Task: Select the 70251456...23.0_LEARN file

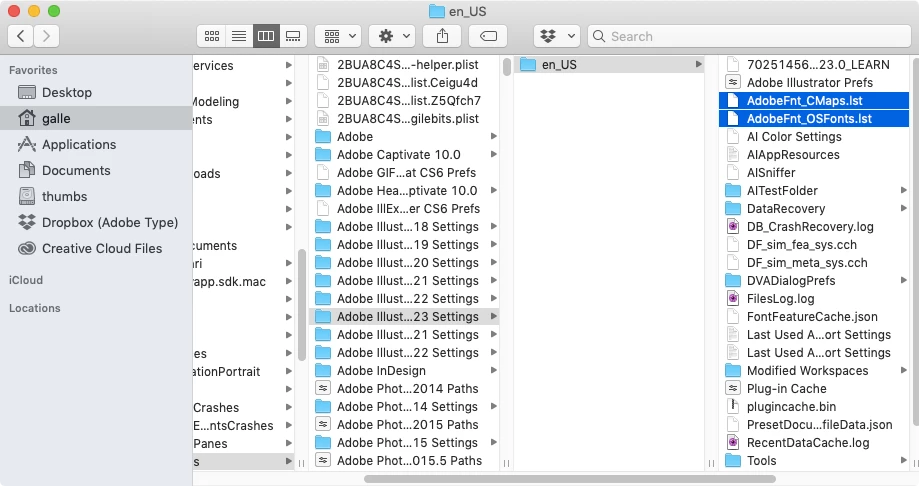Action: point(814,64)
